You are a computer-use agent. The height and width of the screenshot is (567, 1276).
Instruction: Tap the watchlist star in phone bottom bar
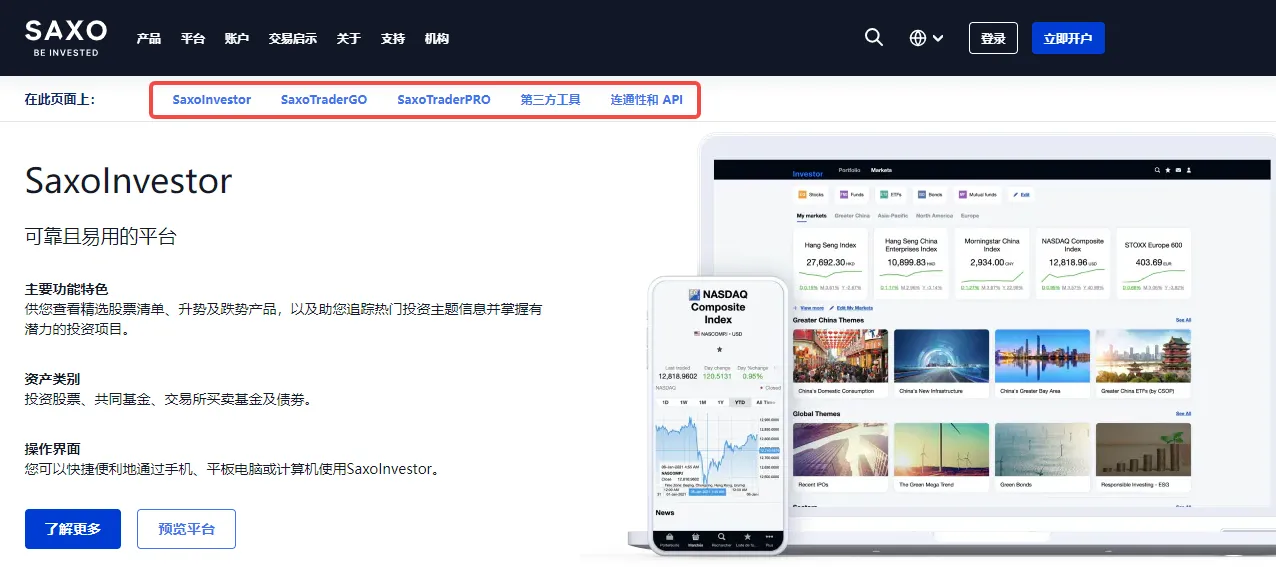tap(746, 538)
